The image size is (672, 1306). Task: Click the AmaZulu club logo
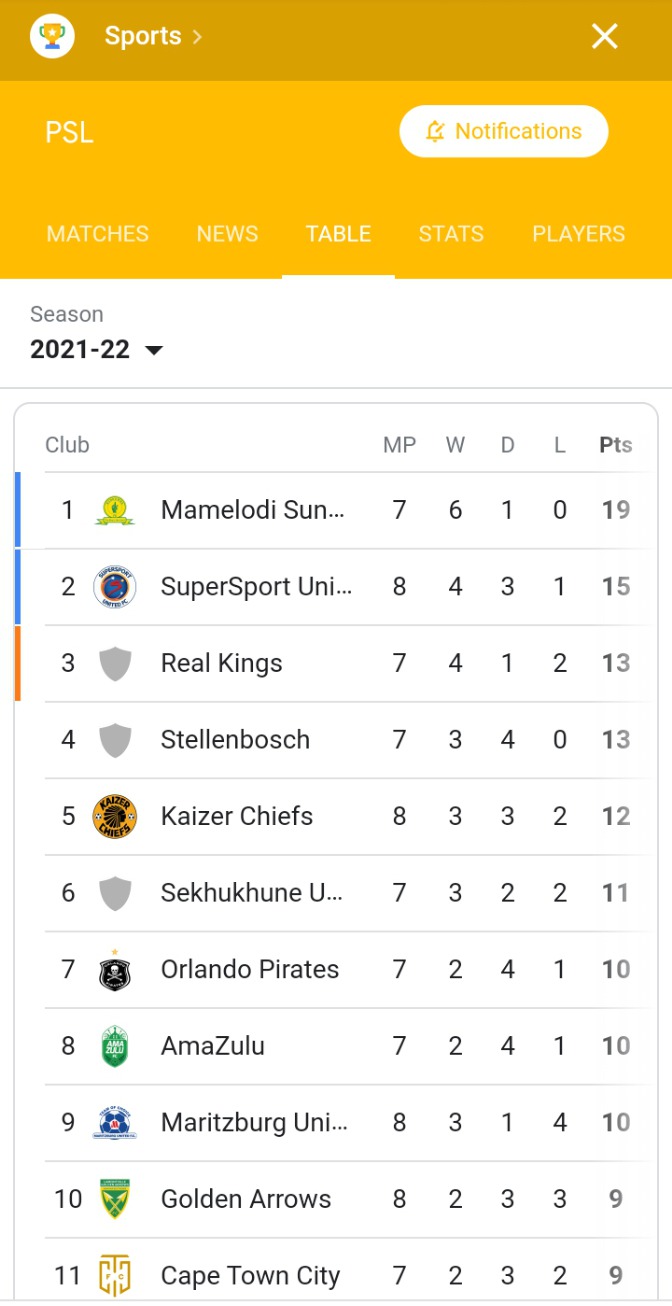click(x=115, y=1046)
